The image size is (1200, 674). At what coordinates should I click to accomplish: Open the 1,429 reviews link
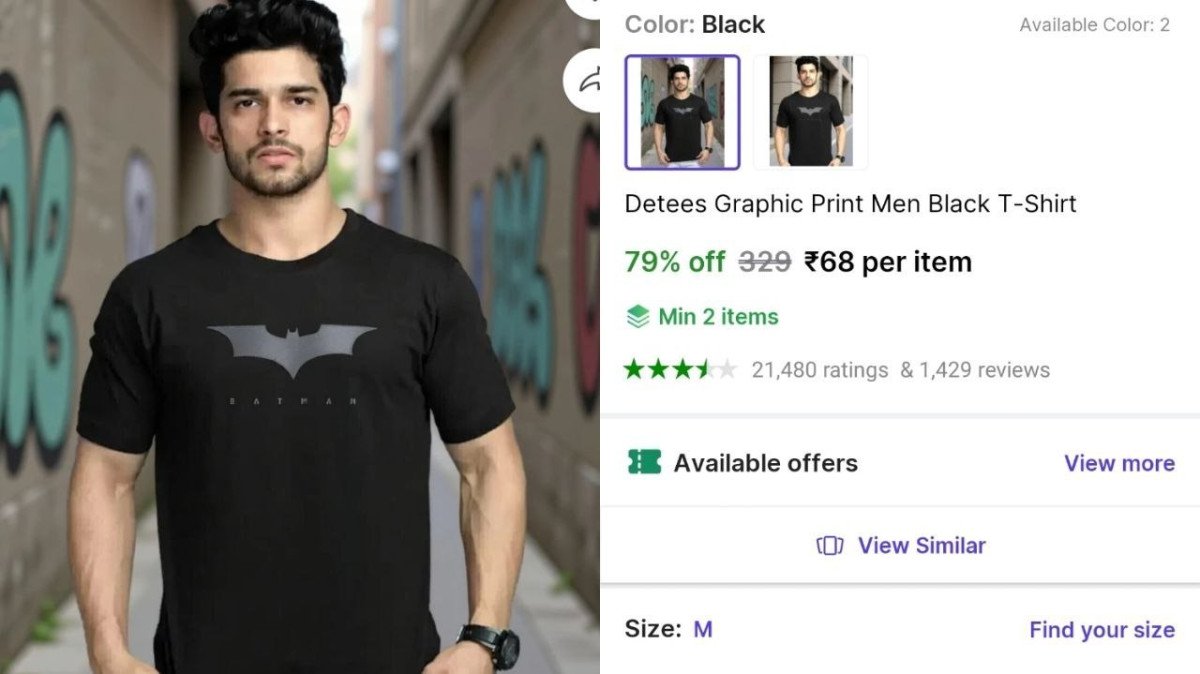(x=975, y=370)
